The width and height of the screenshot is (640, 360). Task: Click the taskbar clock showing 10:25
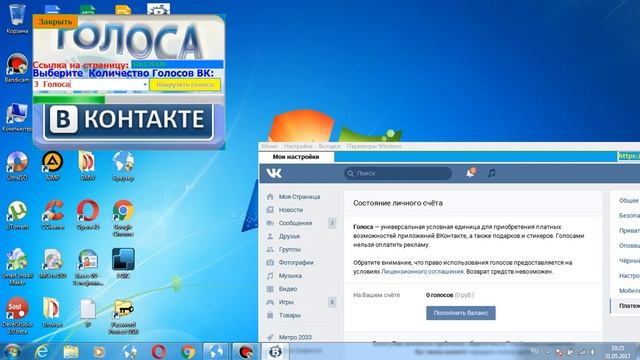pyautogui.click(x=618, y=352)
